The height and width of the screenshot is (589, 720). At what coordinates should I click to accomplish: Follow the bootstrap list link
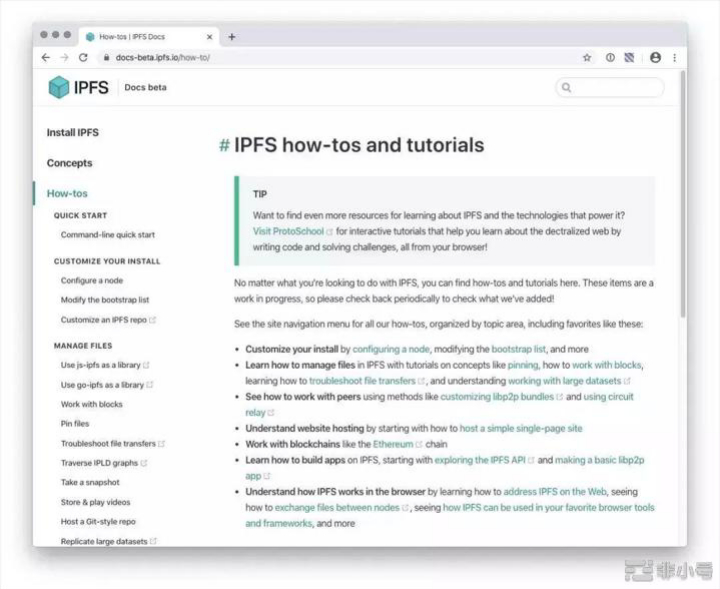pyautogui.click(x=518, y=349)
